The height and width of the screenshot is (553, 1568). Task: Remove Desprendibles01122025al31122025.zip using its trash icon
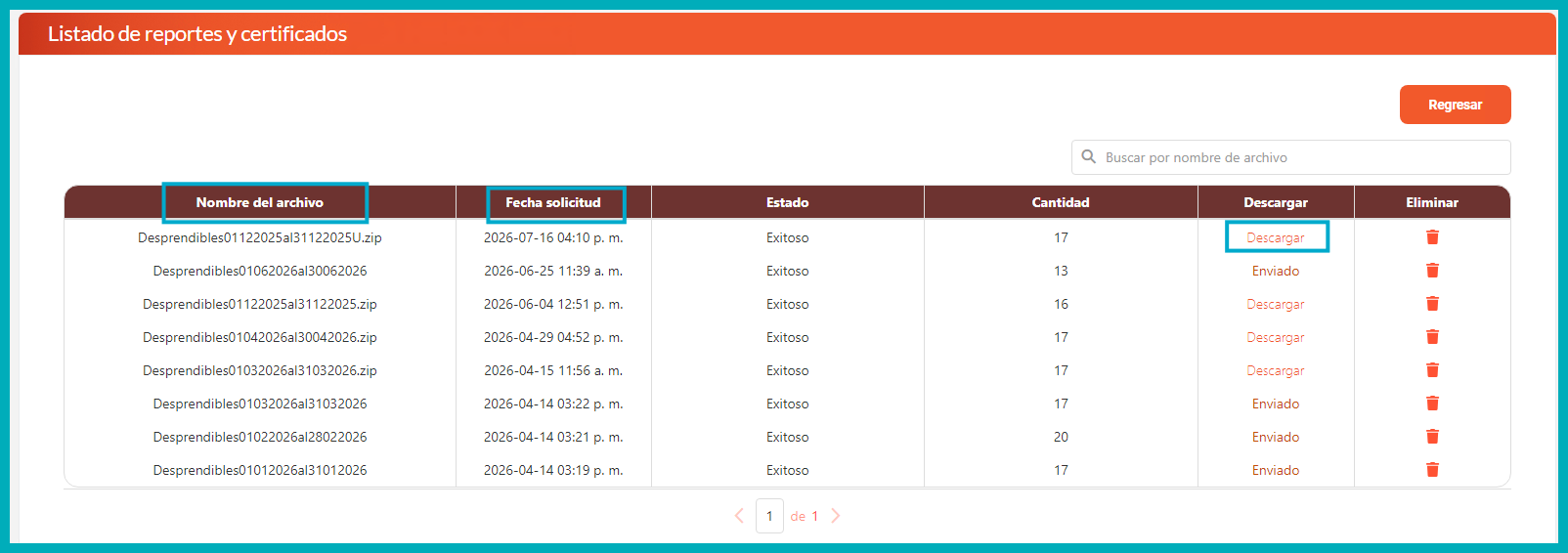click(1432, 304)
